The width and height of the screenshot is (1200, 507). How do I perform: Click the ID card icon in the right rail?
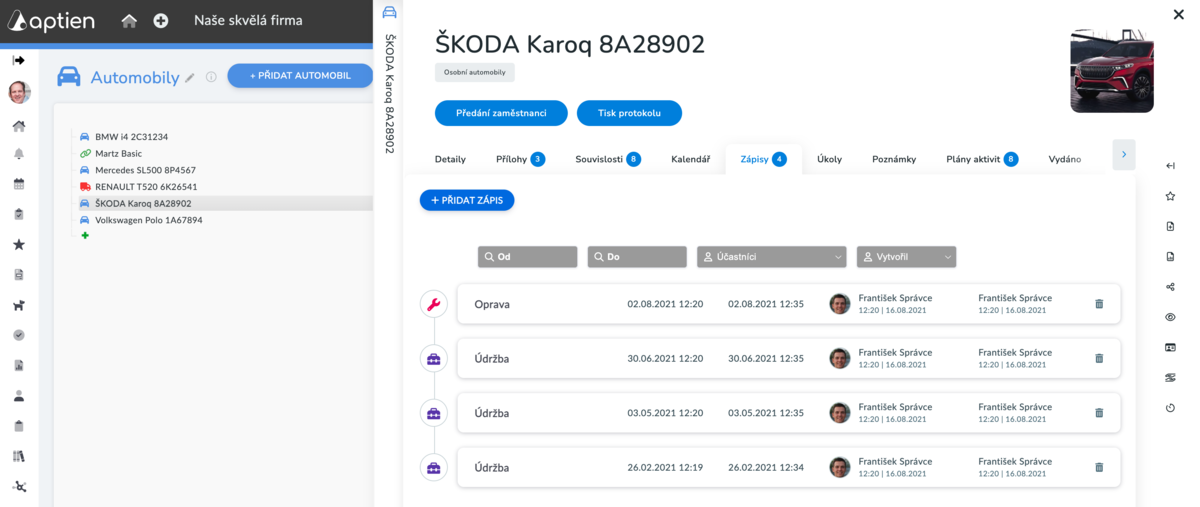(1170, 347)
